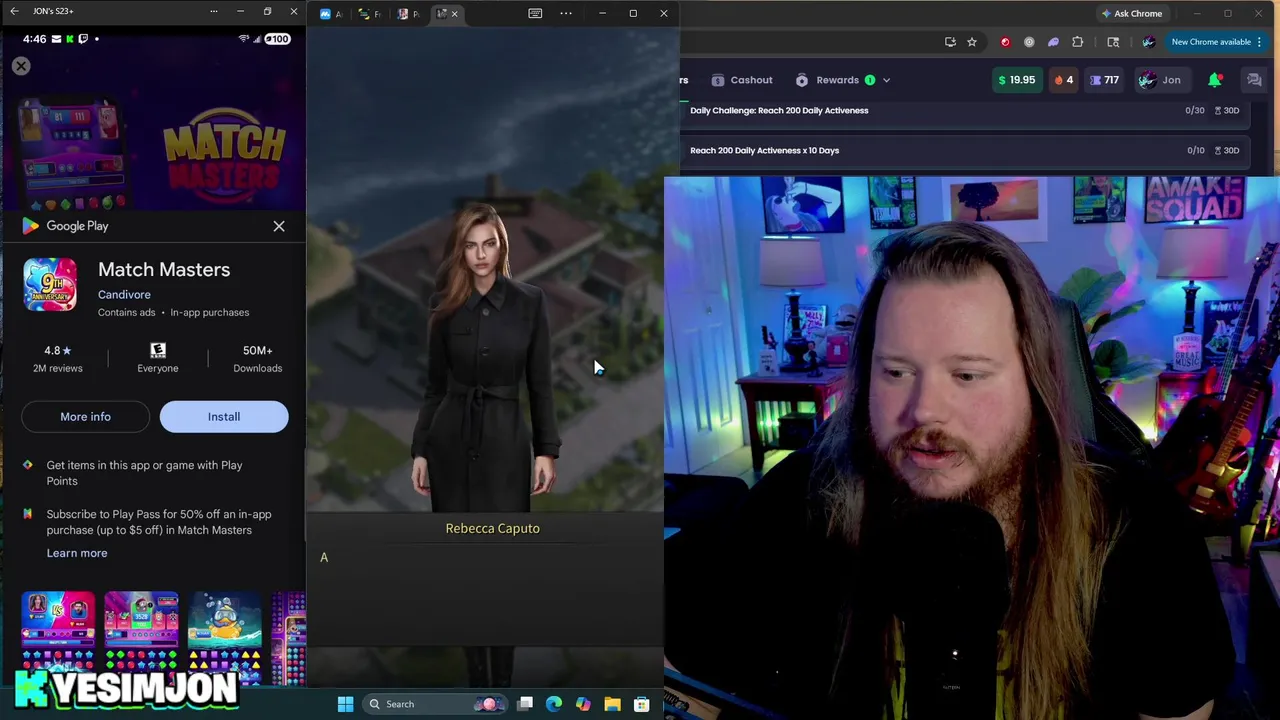This screenshot has height=720, width=1280.
Task: Click the 0/10 progress value
Action: coord(1195,150)
